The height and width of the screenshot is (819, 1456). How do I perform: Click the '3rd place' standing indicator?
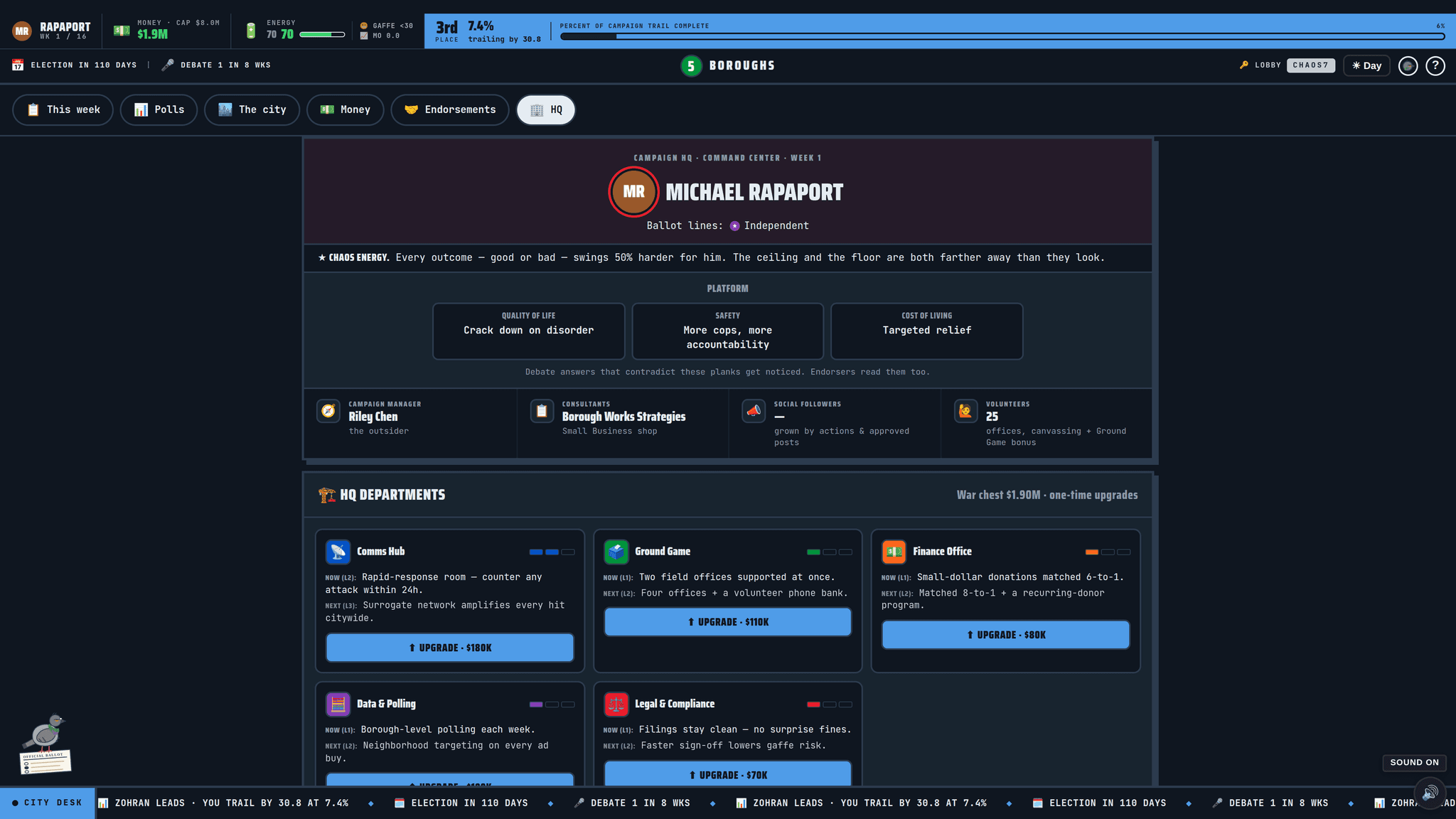coord(446,31)
